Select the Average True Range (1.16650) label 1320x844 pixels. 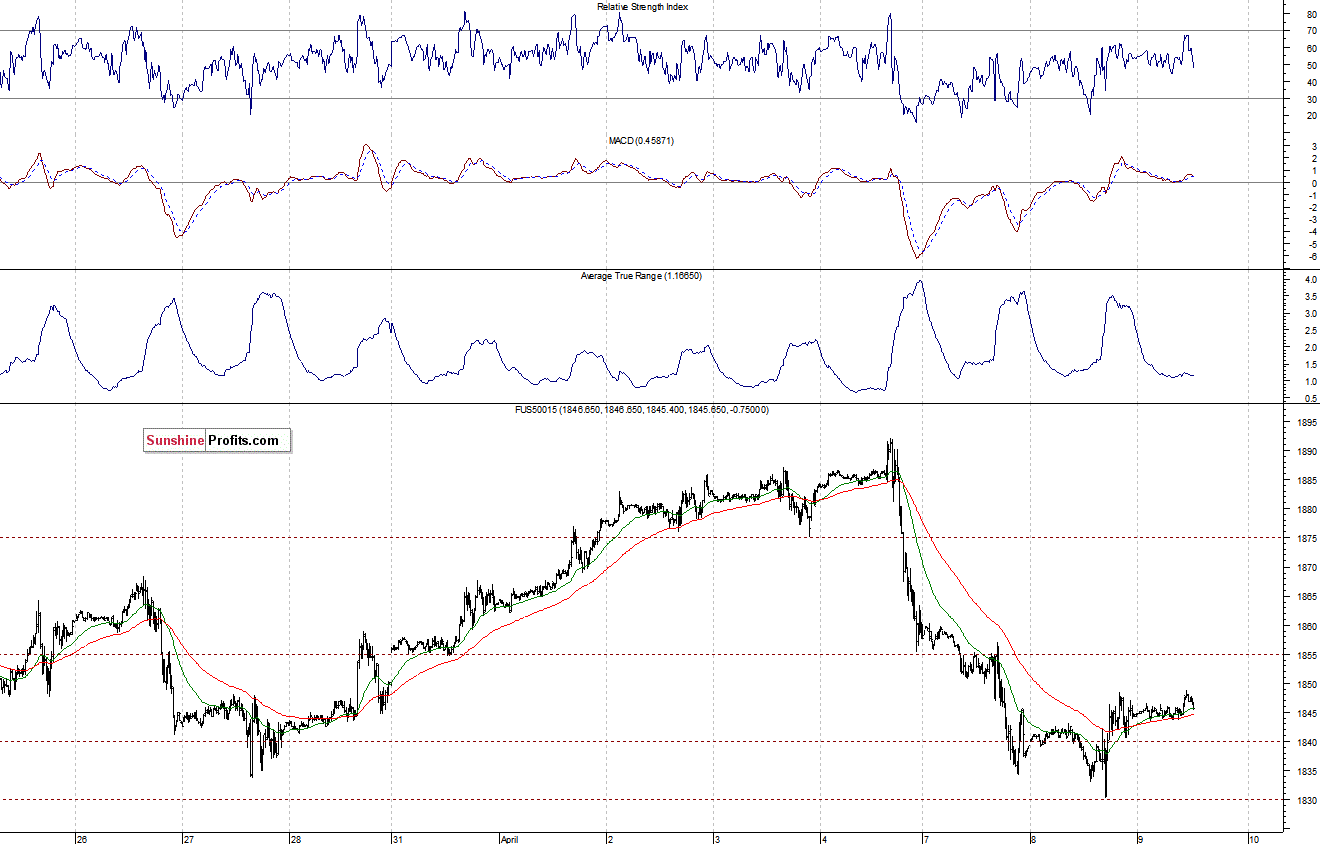641,275
